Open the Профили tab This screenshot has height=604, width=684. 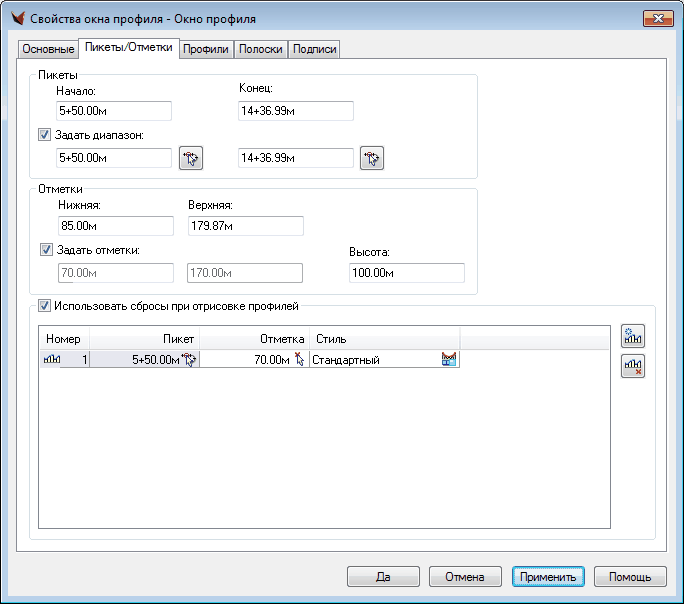(206, 49)
